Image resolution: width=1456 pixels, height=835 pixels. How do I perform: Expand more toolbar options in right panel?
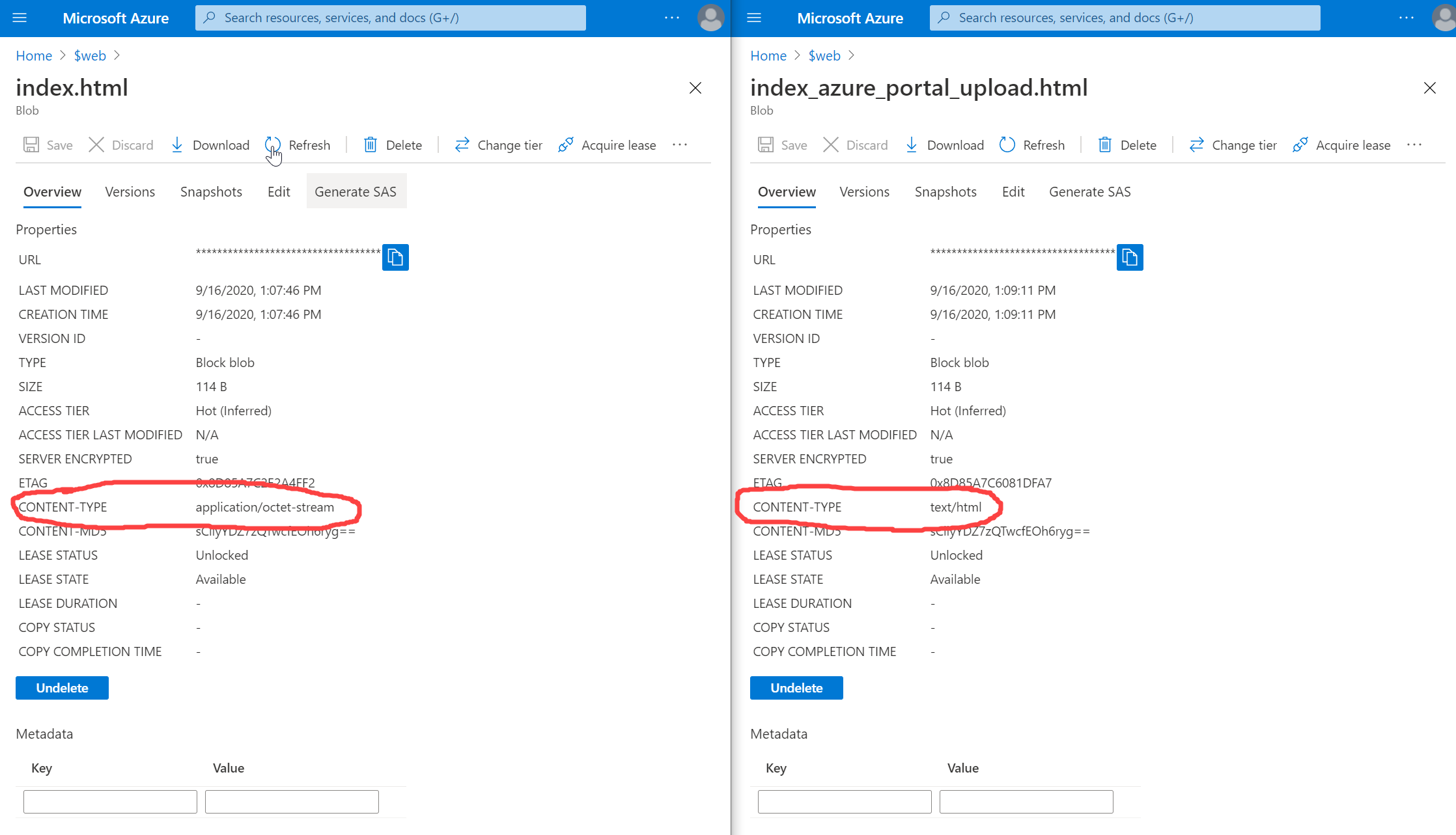1414,144
